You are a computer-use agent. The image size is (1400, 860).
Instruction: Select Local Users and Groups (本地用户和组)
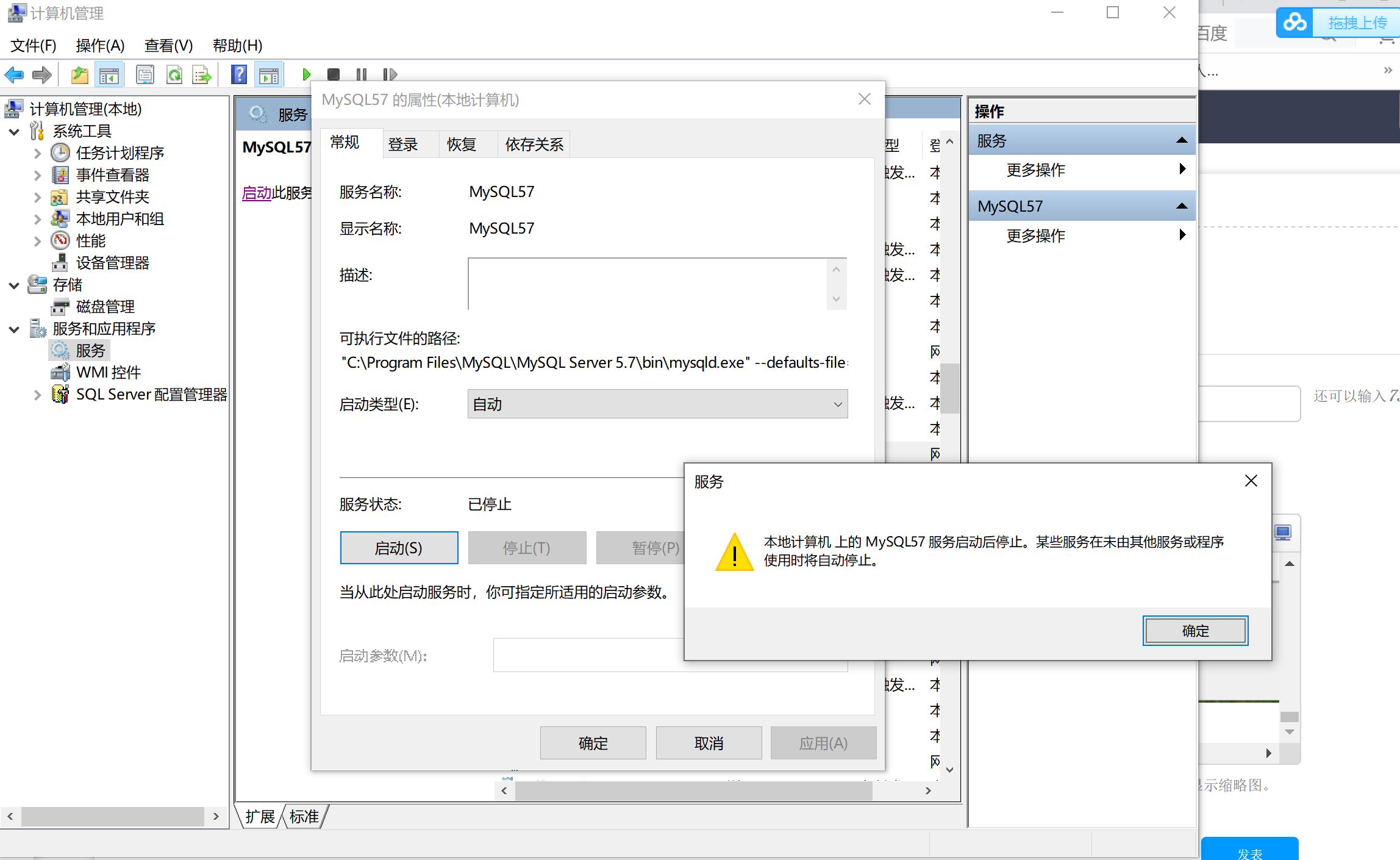pos(120,219)
